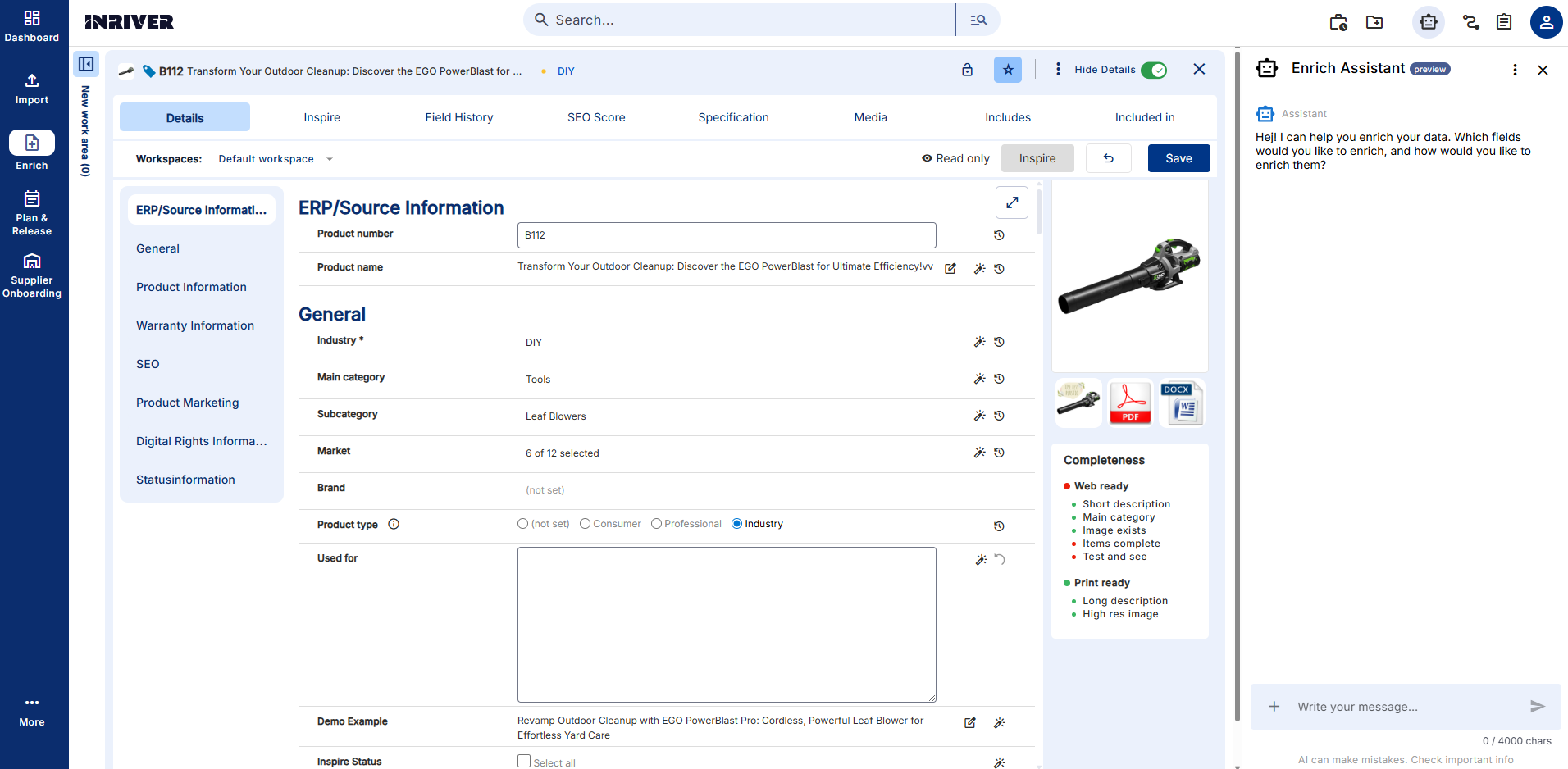Viewport: 1568px width, 769px height.
Task: Toggle the Hide Details switch
Action: [1154, 70]
